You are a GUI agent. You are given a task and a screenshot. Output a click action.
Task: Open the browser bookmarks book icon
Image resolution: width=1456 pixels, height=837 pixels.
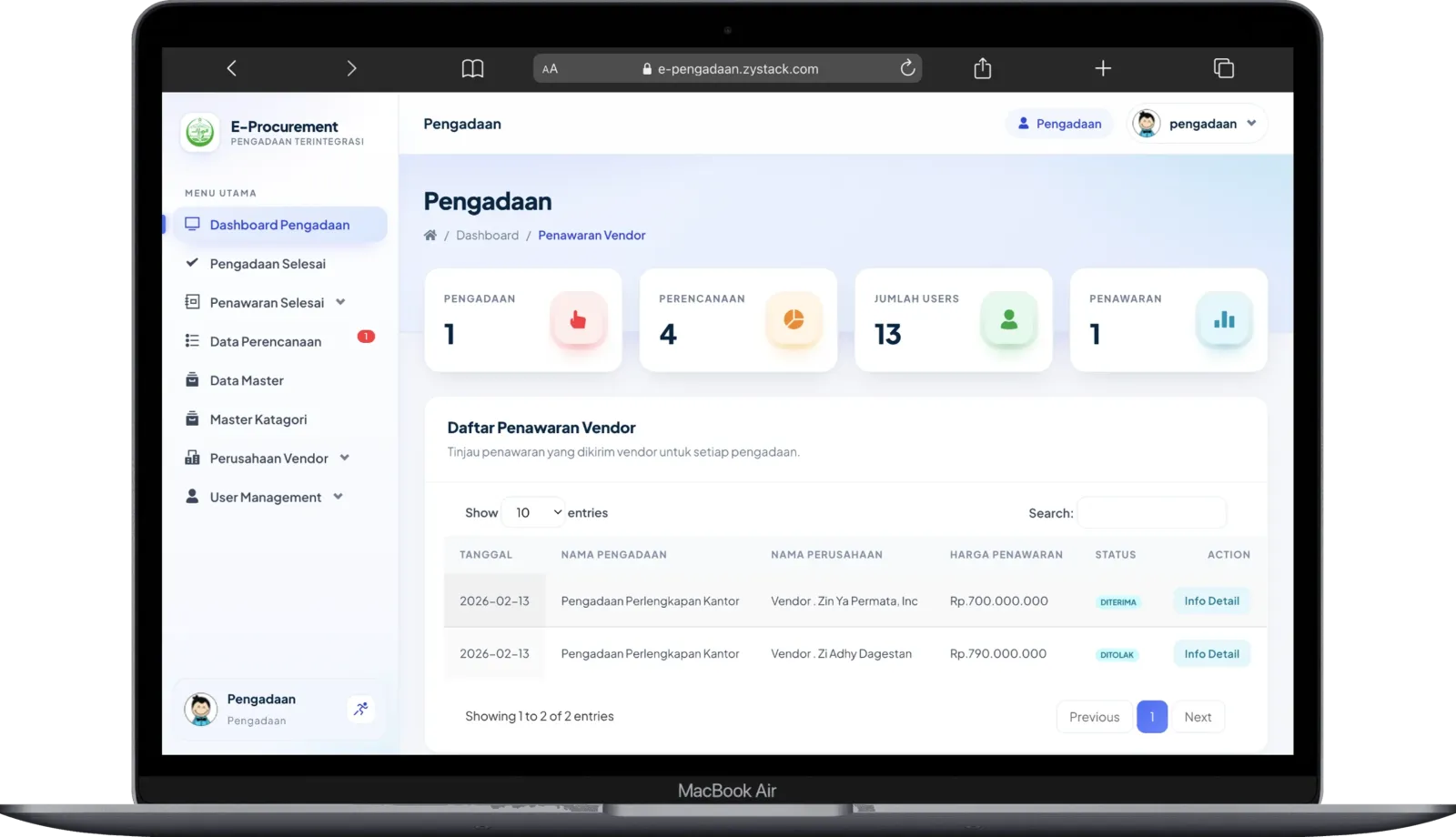click(472, 68)
